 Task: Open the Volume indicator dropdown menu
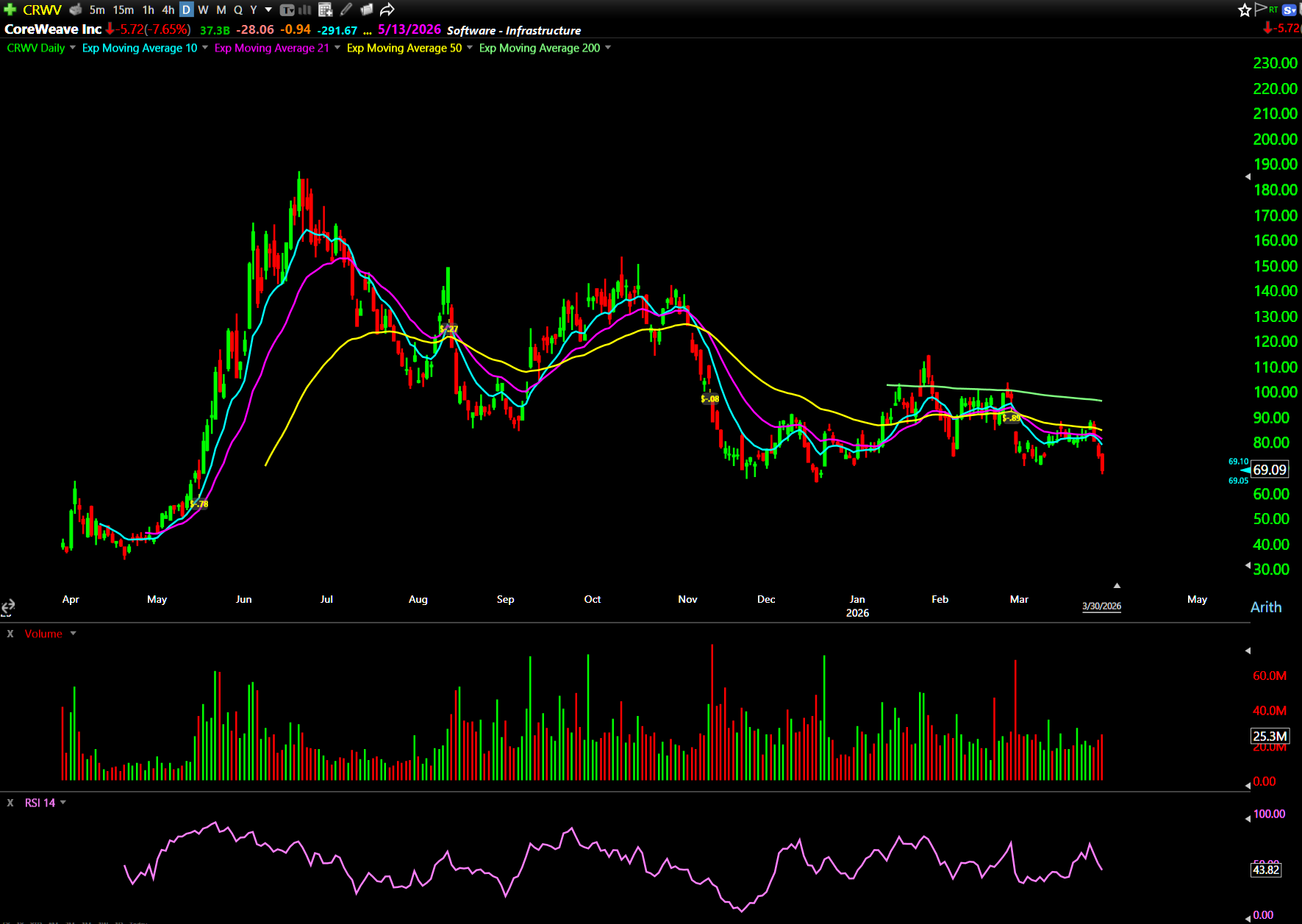coord(73,634)
